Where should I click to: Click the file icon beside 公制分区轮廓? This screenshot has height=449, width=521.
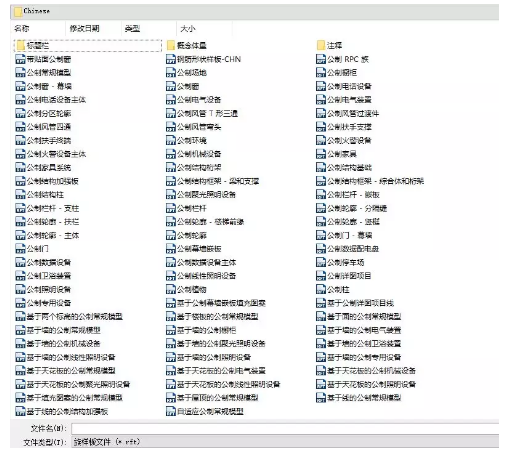click(20, 113)
